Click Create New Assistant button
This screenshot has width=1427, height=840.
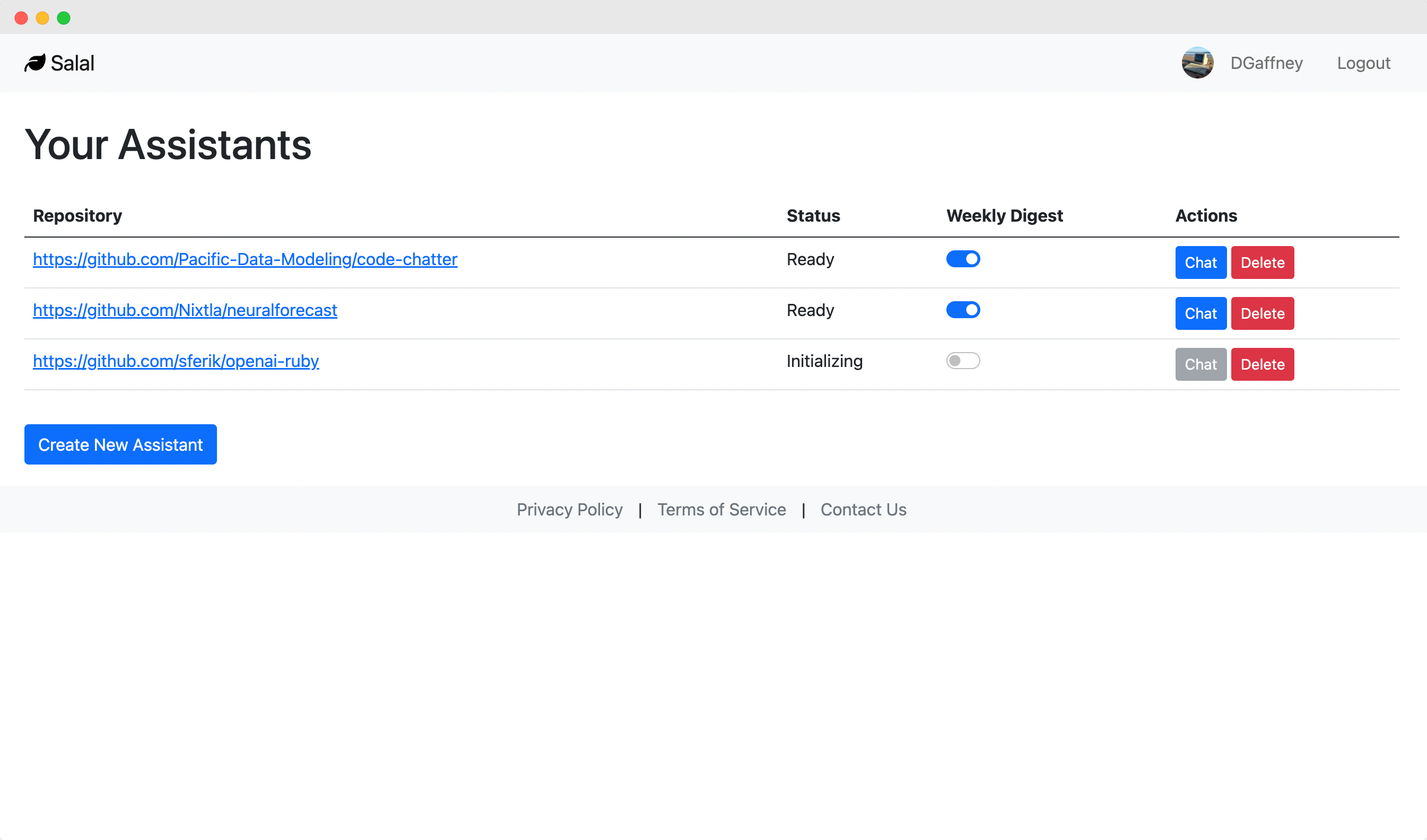point(120,444)
